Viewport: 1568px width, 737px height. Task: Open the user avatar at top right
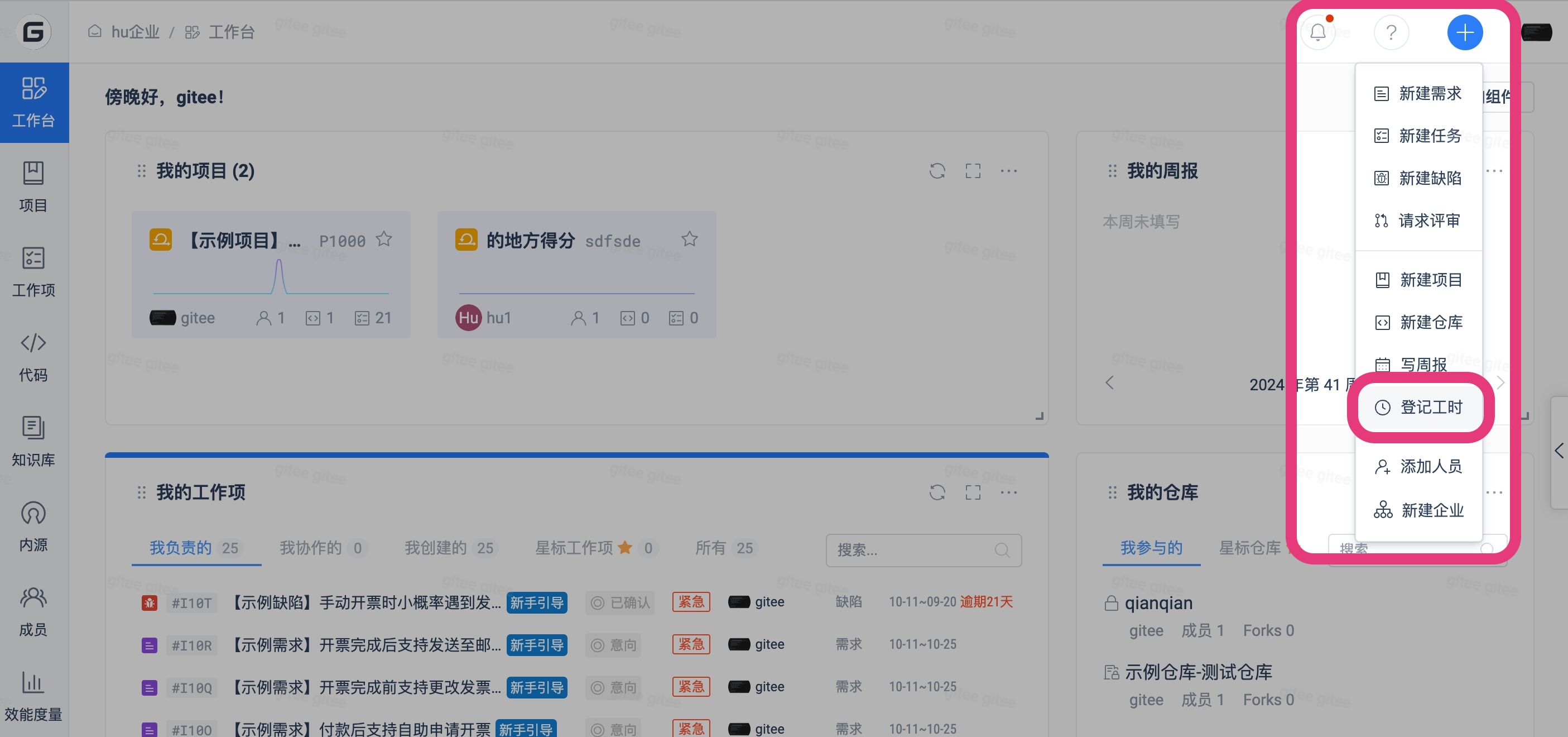click(x=1536, y=32)
